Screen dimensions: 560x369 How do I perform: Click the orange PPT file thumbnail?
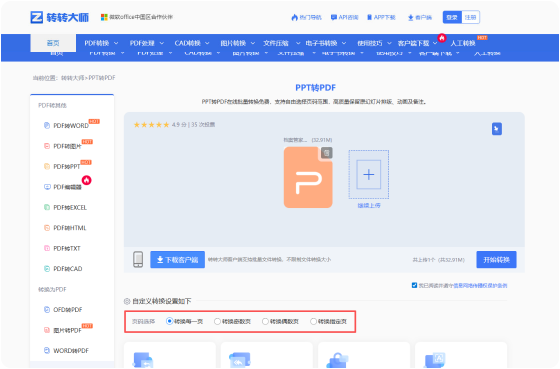[308, 177]
